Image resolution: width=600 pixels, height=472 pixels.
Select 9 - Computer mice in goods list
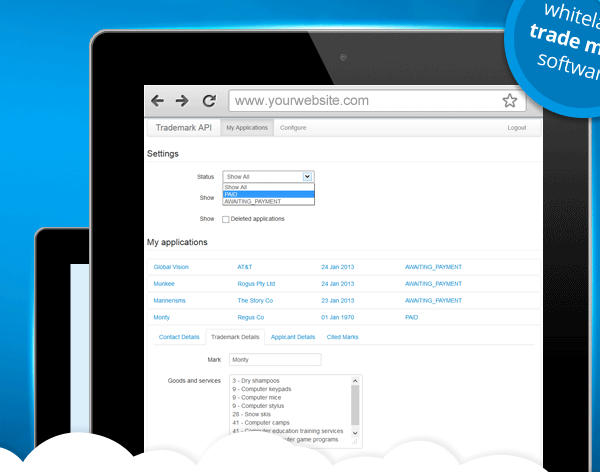pos(256,398)
